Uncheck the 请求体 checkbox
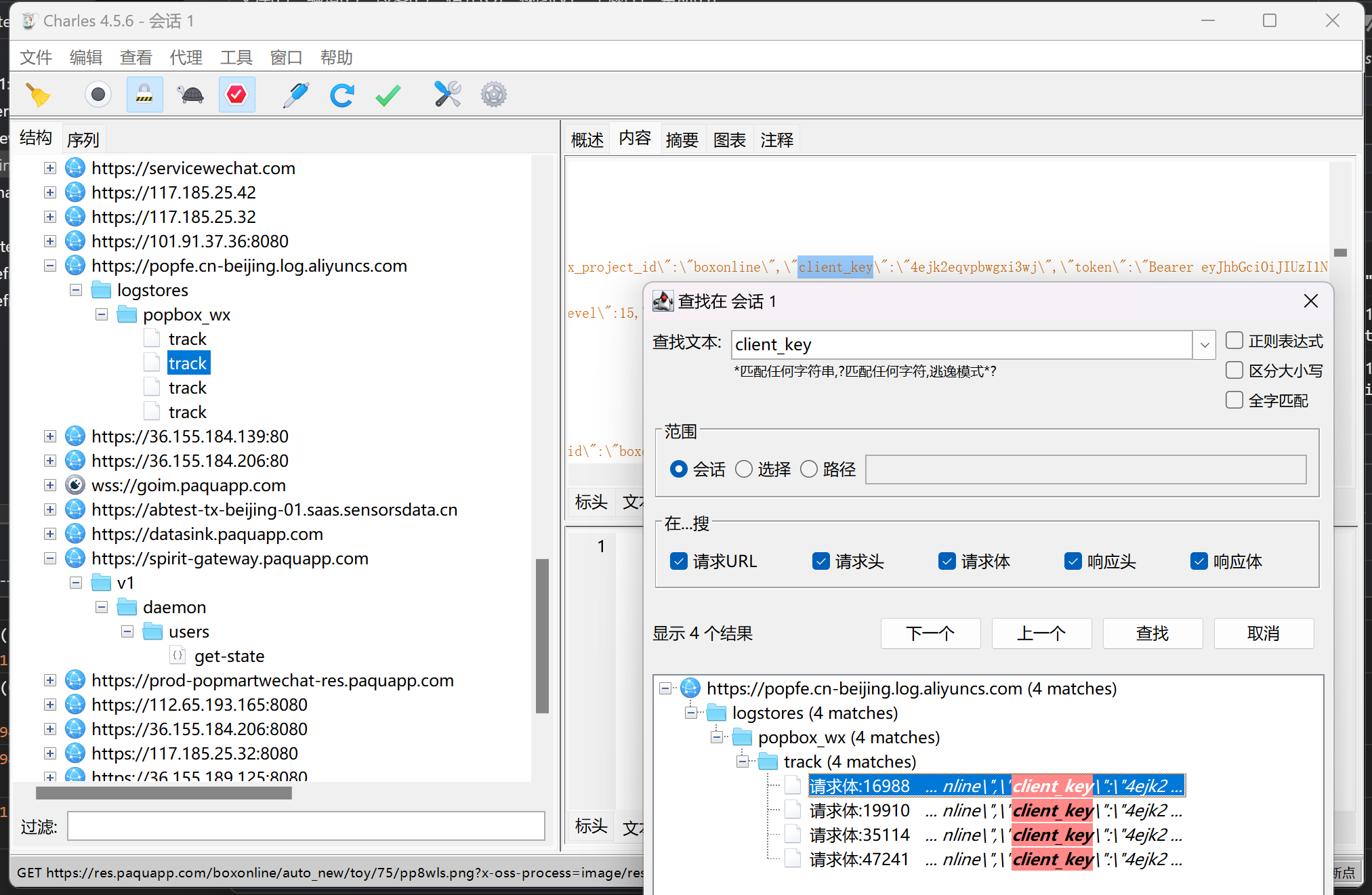 pyautogui.click(x=947, y=561)
